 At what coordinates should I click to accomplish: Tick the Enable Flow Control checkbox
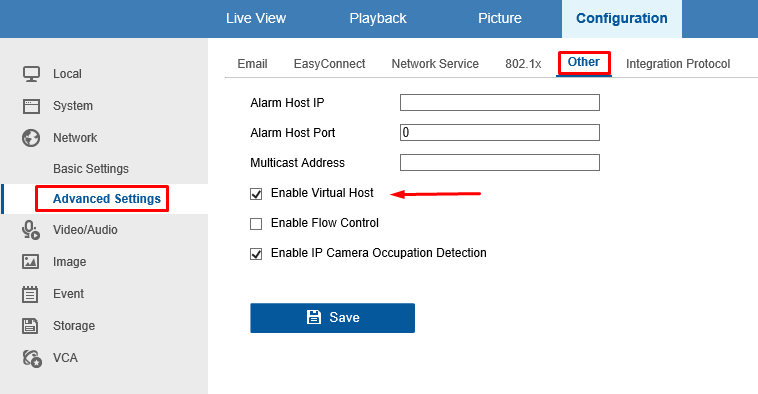point(256,224)
